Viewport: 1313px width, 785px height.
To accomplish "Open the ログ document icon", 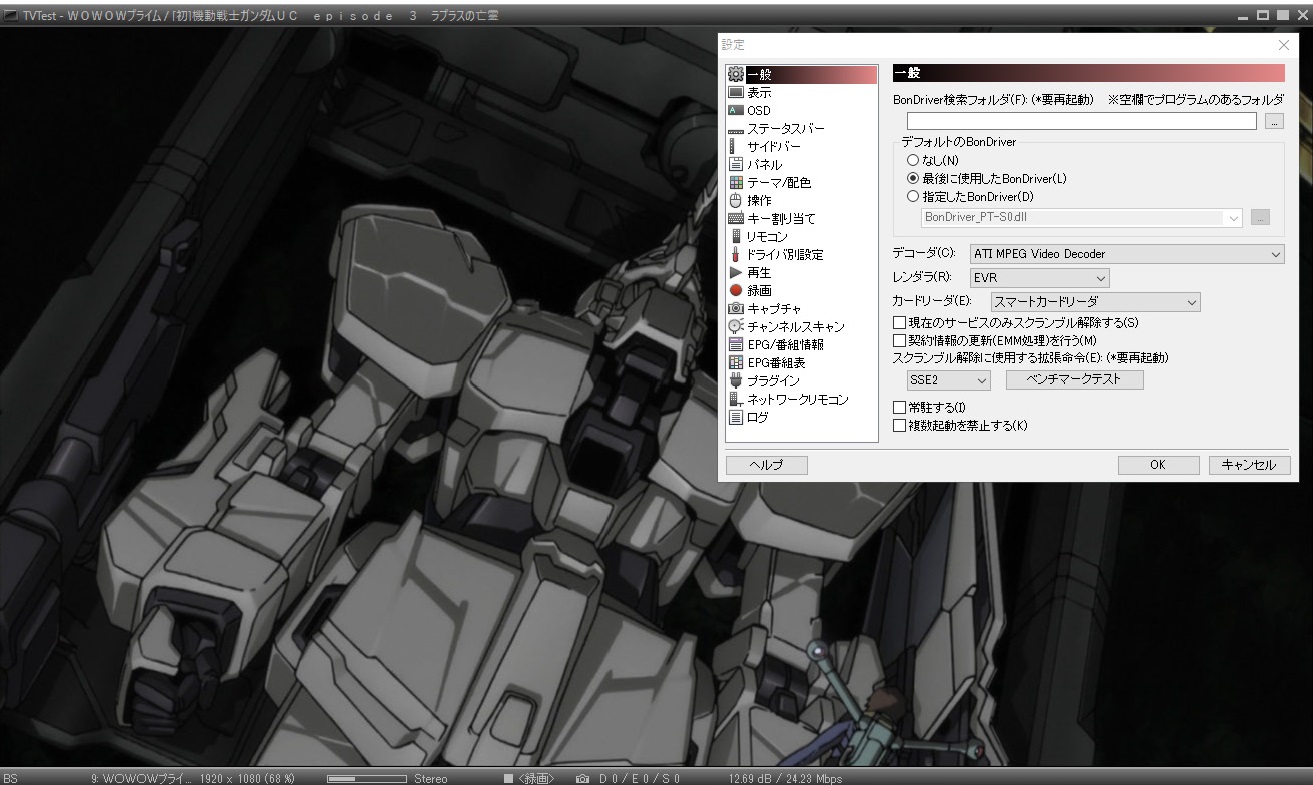I will [736, 417].
